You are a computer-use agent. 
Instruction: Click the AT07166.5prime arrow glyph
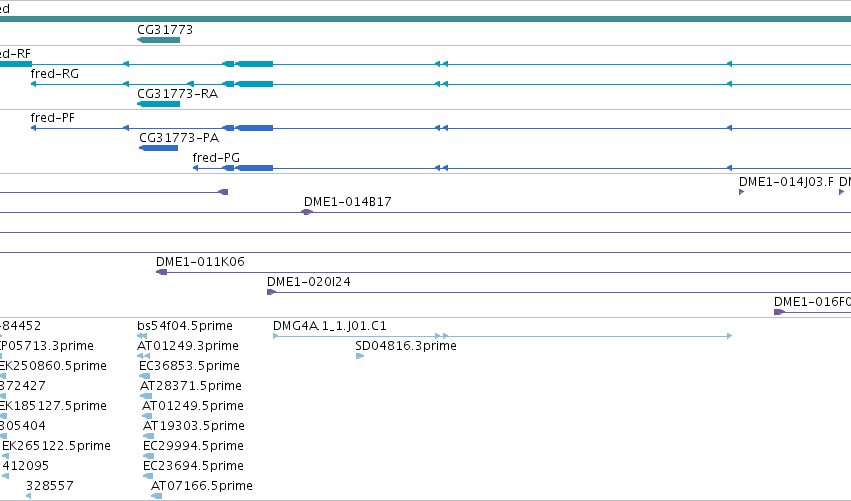coord(156,496)
